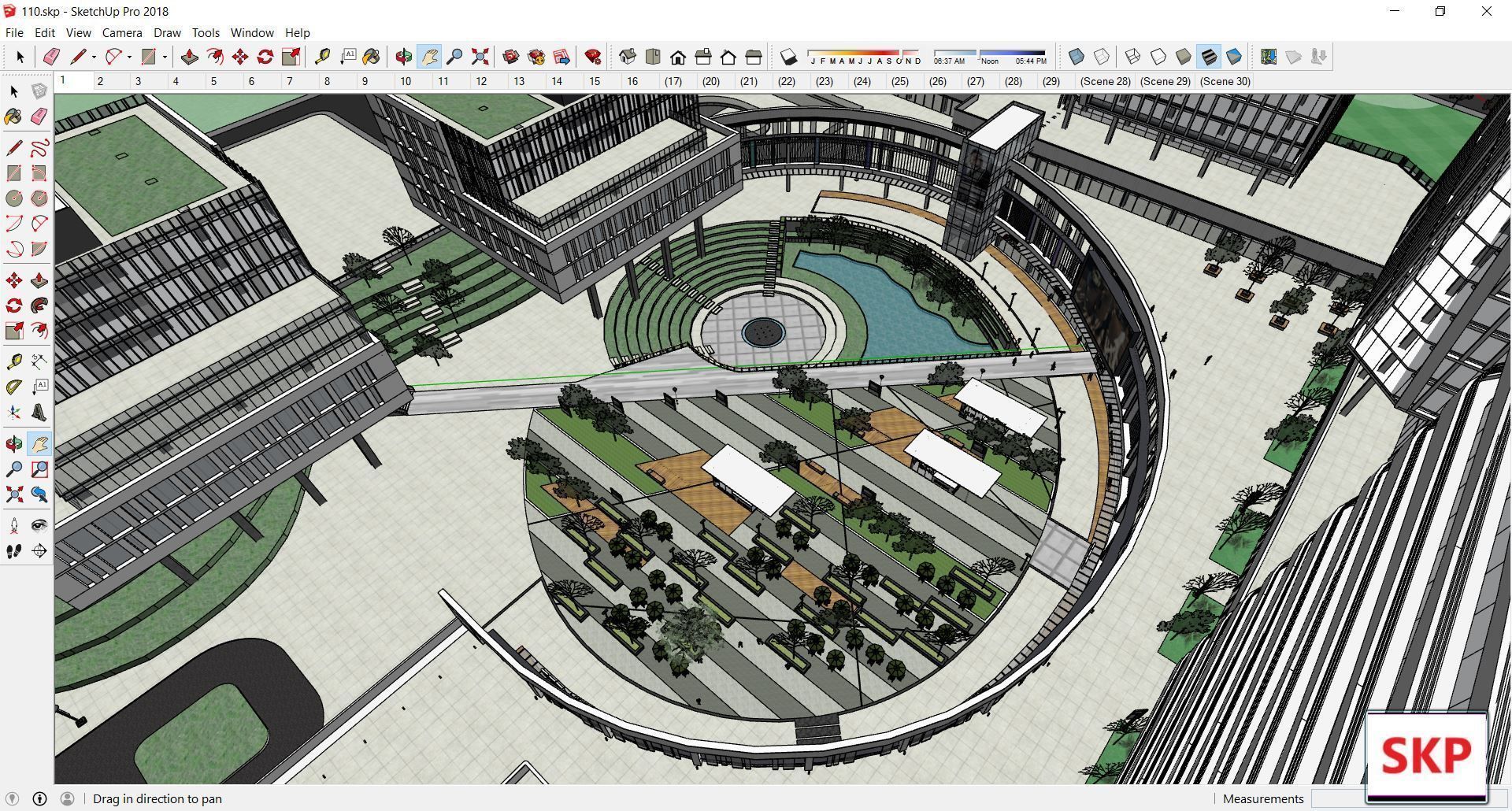Click the sign-in user status icon

pyautogui.click(x=67, y=798)
